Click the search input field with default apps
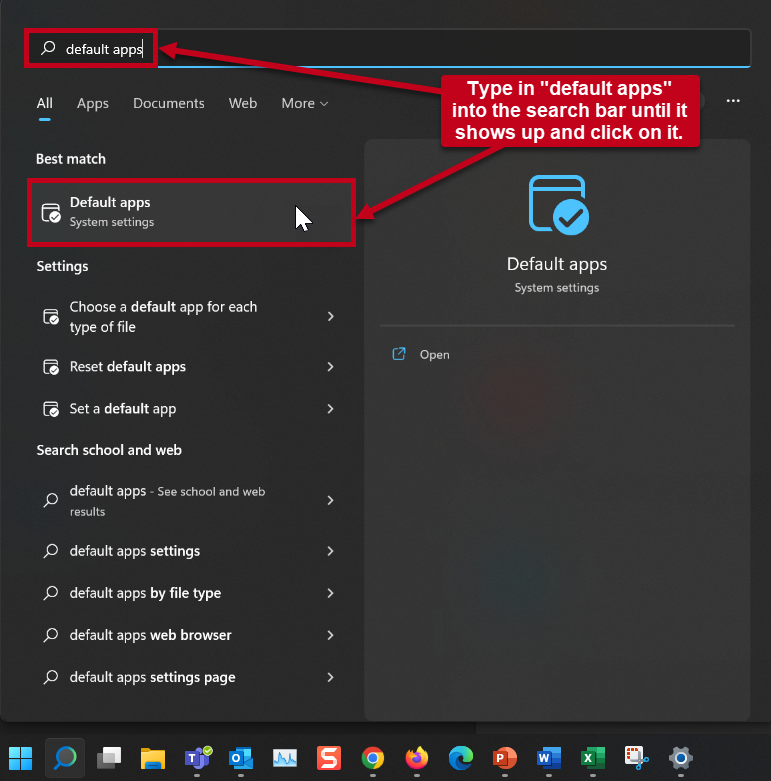Viewport: 771px width, 781px height. (388, 48)
